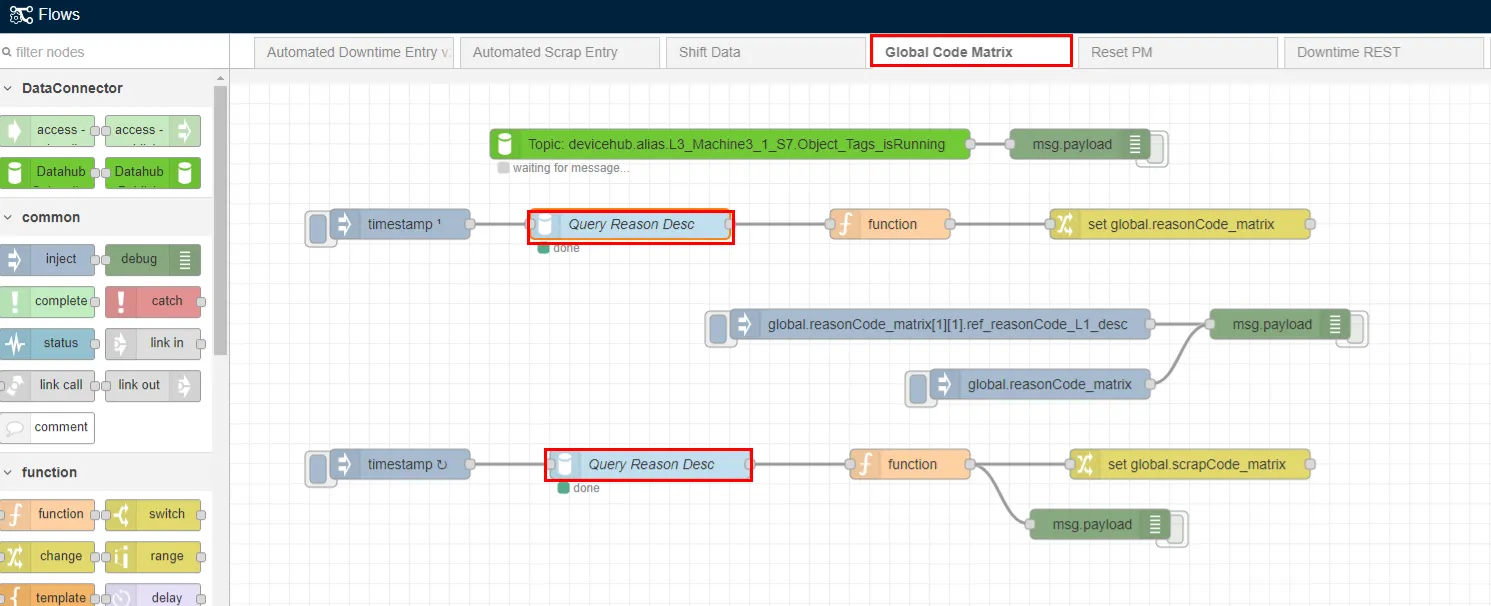Select the bottom msg.payload debug node
The height and width of the screenshot is (606, 1491).
[x=1100, y=524]
